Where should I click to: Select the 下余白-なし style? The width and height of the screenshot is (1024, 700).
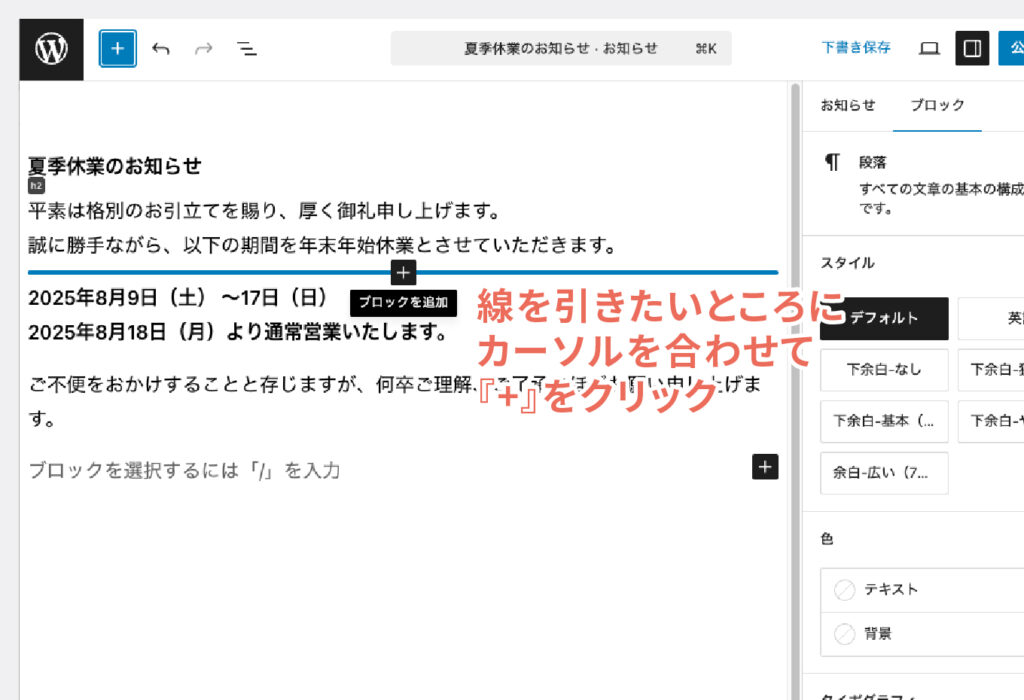tap(884, 370)
